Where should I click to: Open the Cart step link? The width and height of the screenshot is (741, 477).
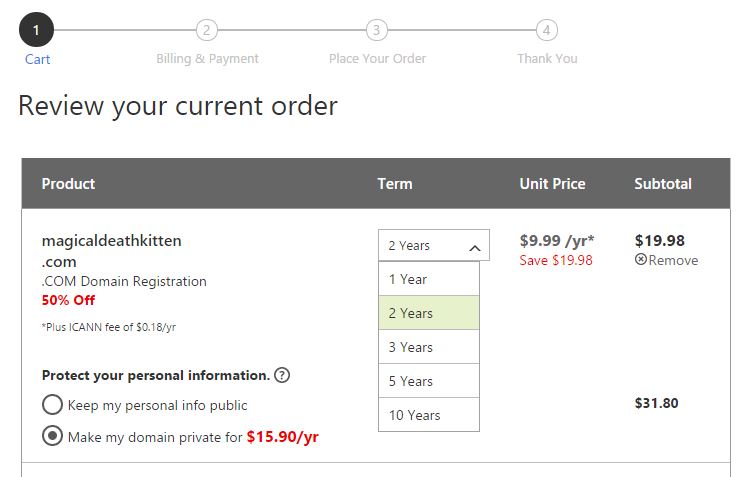point(37,59)
